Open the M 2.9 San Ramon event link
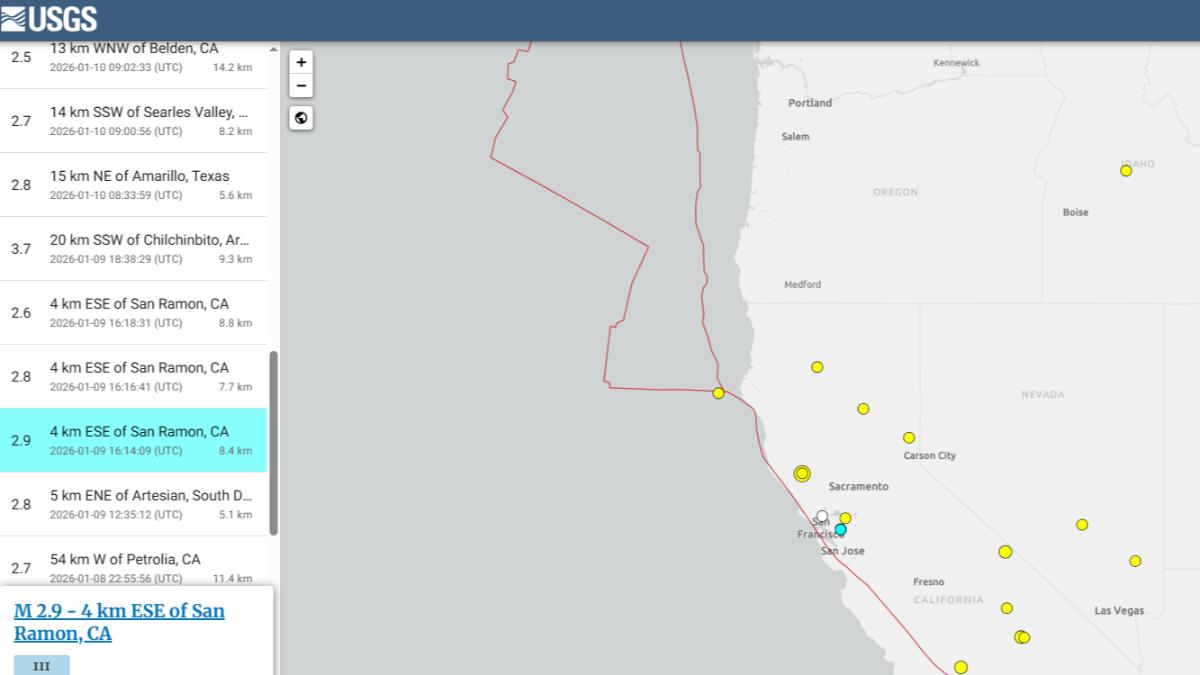 [119, 622]
